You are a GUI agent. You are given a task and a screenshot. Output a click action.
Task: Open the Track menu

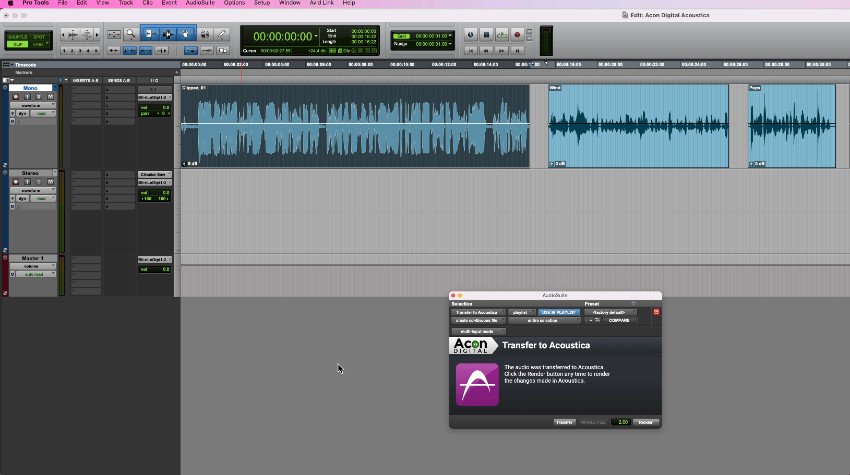click(x=126, y=3)
